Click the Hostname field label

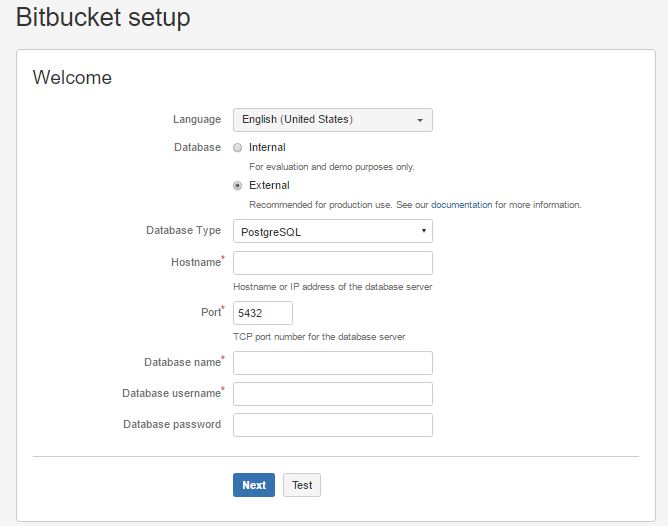[195, 262]
